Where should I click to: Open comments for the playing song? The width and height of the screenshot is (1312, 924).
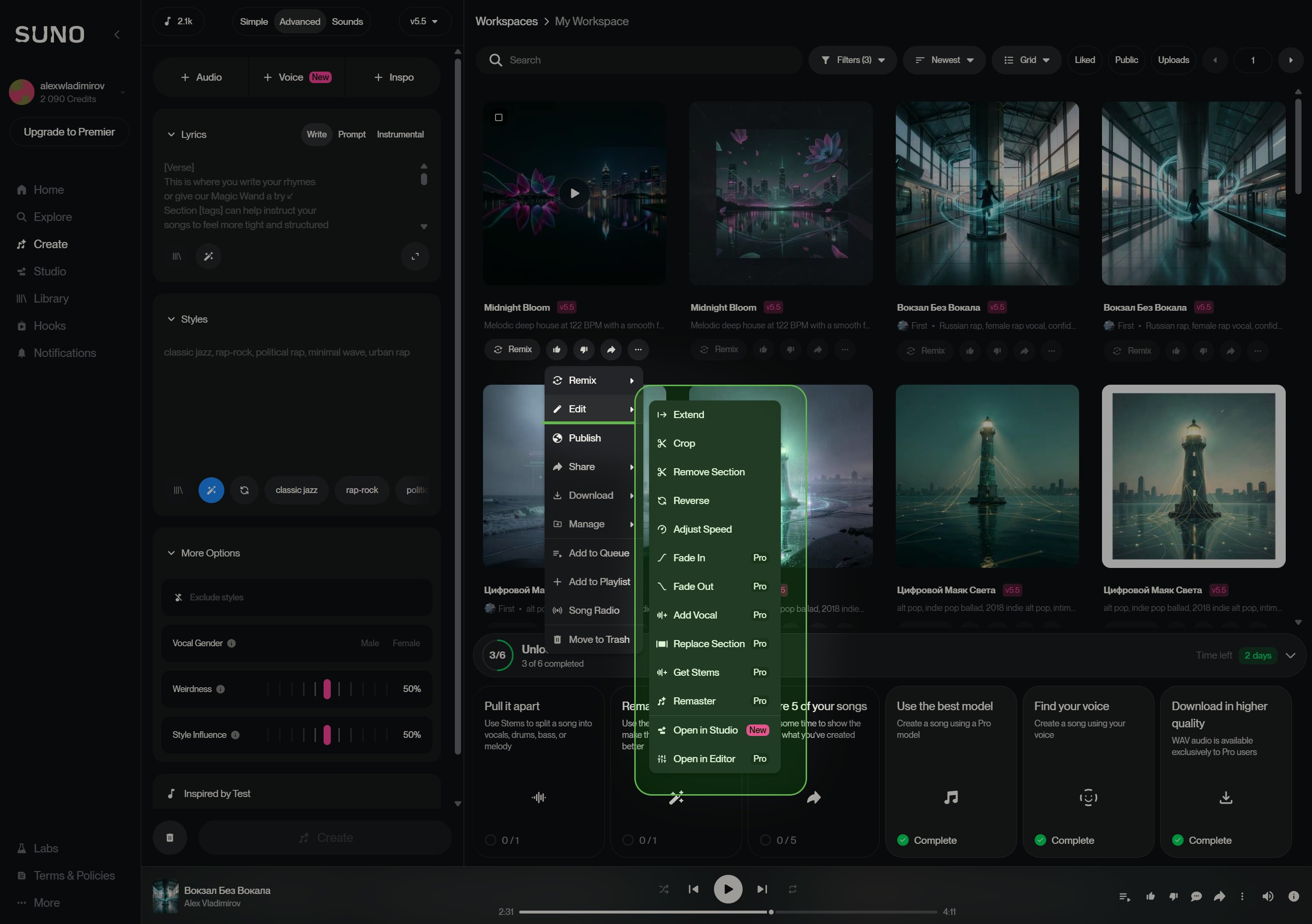(1196, 897)
